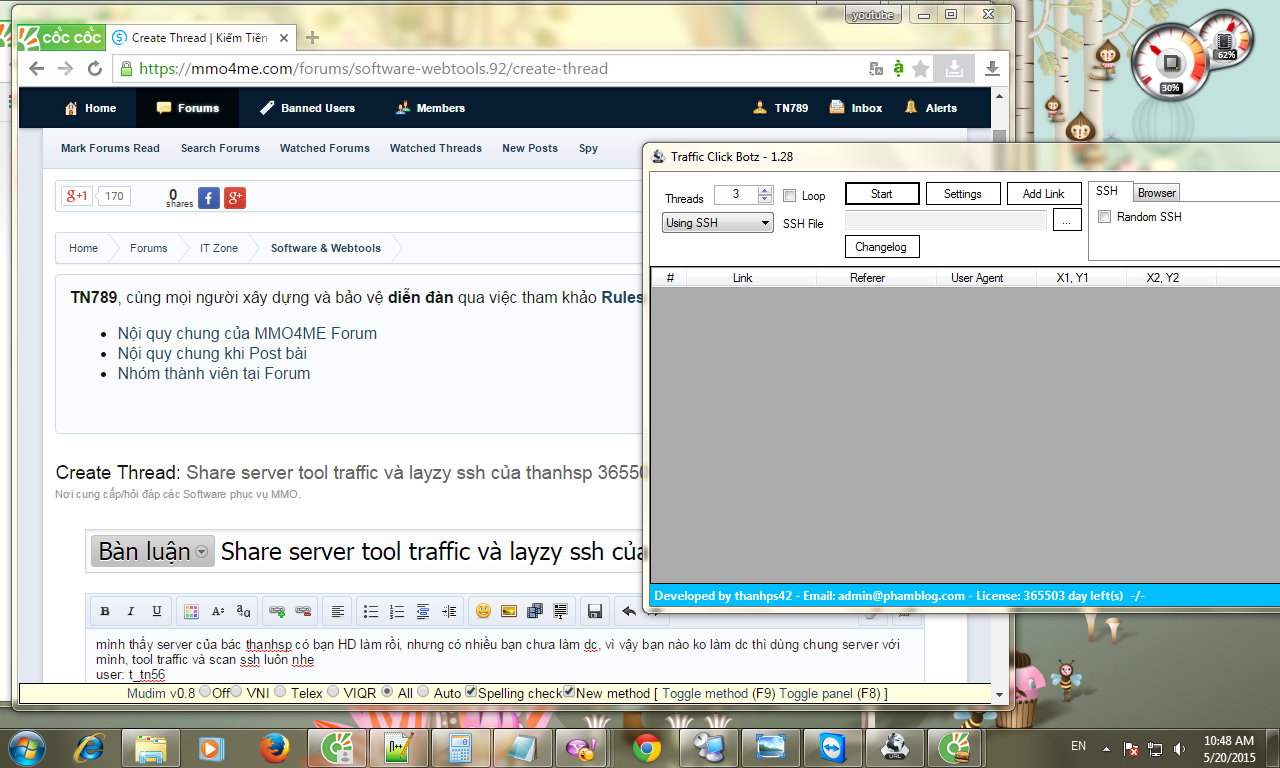Open the Using SSH dropdown
1280x768 pixels.
click(x=718, y=223)
